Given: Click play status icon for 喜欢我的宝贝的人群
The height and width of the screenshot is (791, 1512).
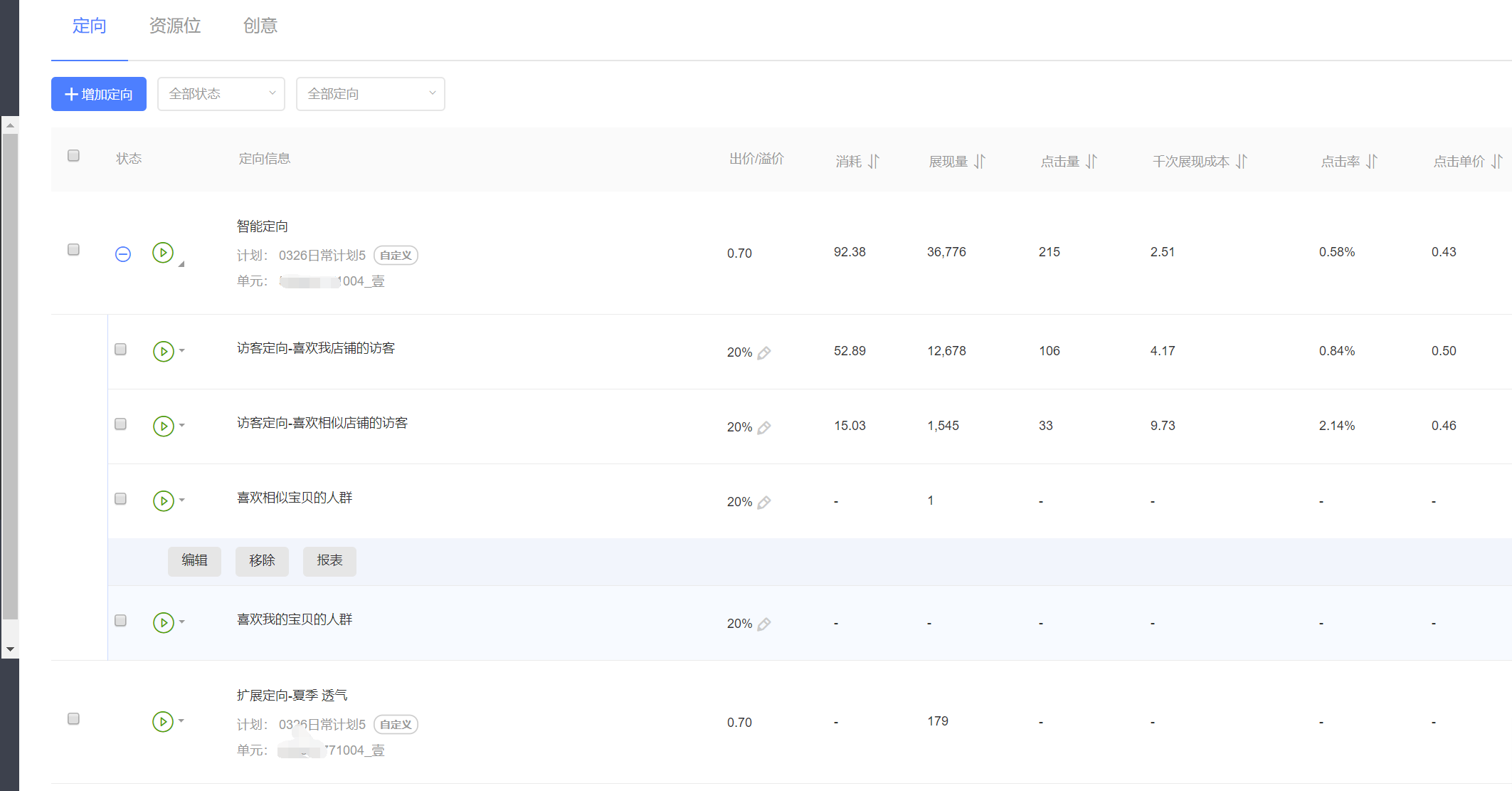Looking at the screenshot, I should [x=164, y=622].
